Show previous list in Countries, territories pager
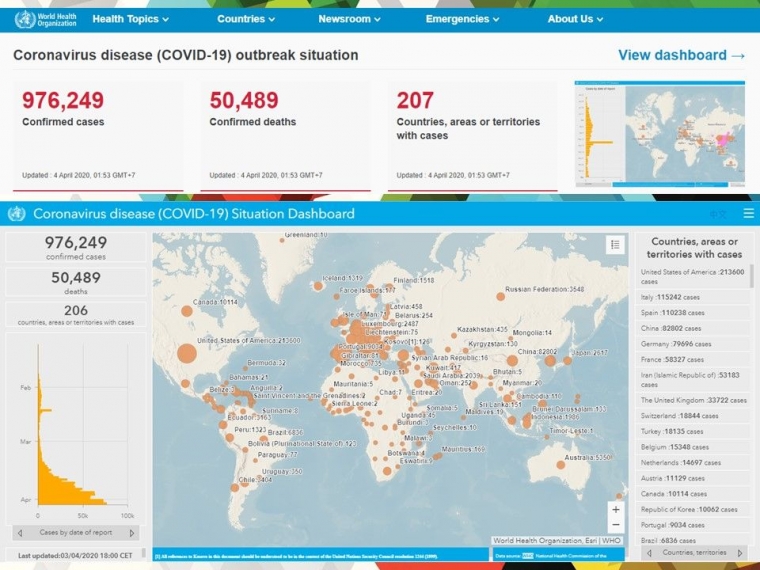The height and width of the screenshot is (570, 760). (x=649, y=553)
